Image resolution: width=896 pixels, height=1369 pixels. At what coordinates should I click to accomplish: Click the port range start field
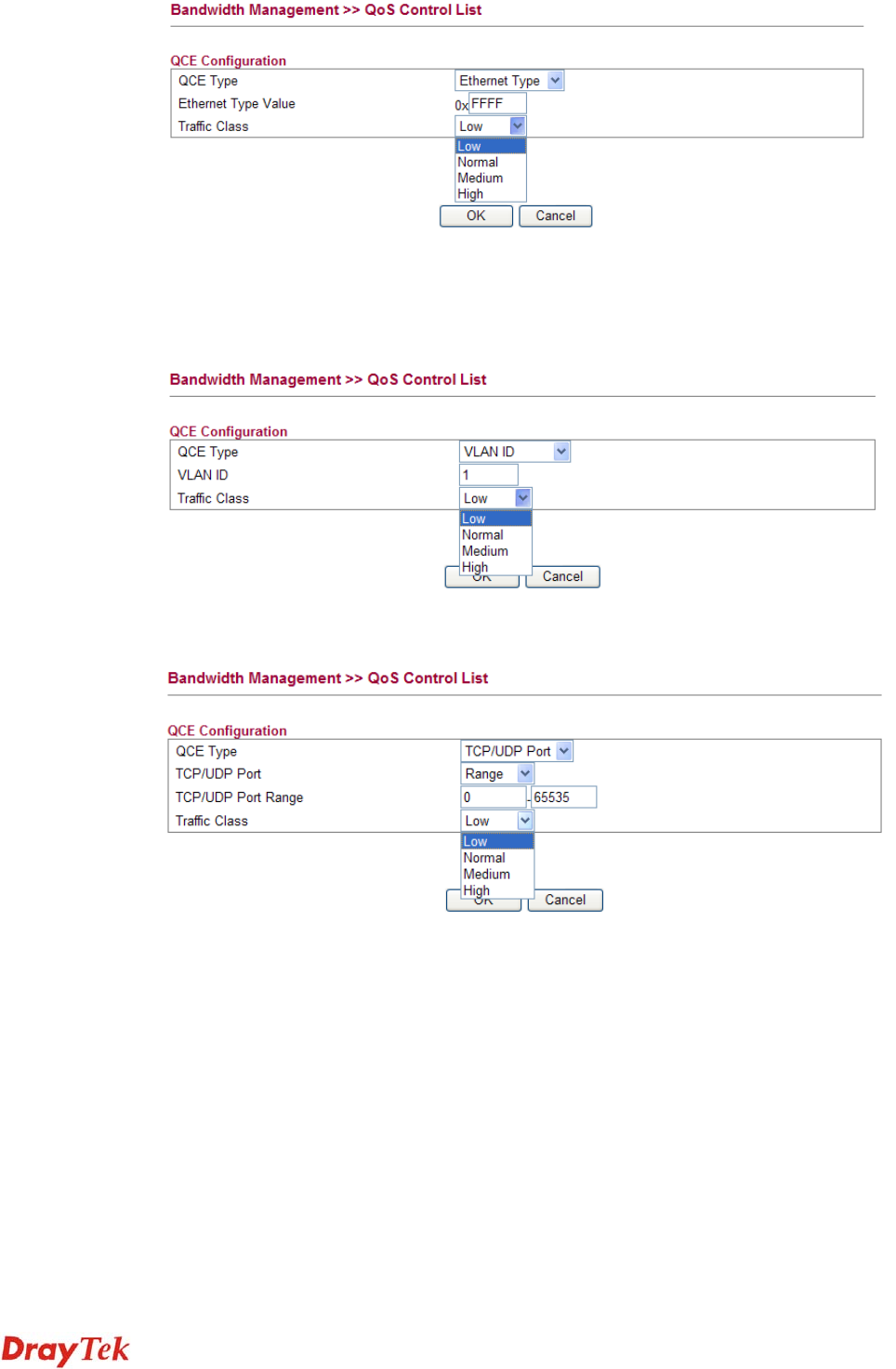[x=494, y=797]
